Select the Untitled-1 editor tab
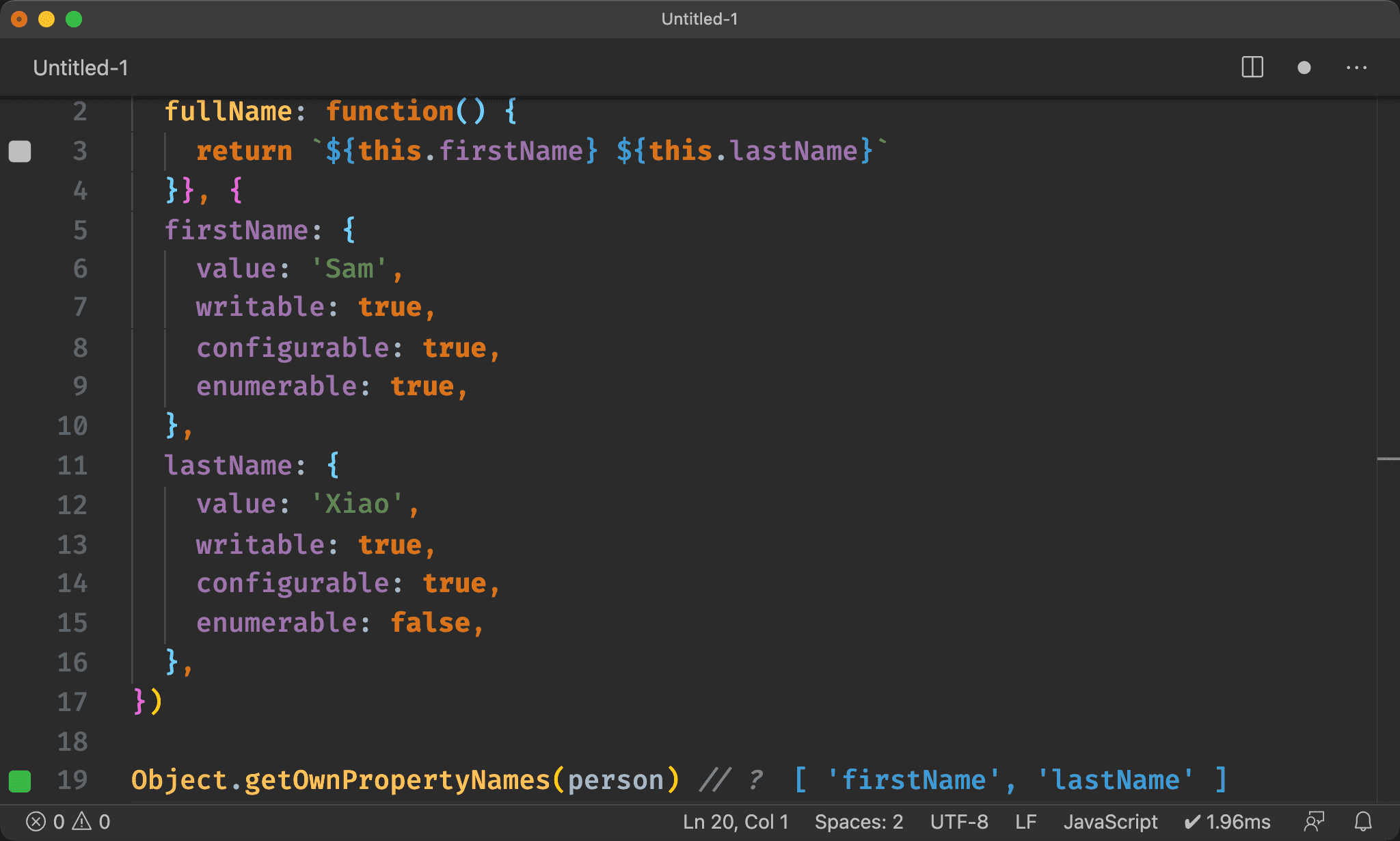Screen dimensions: 1400x841 point(81,68)
